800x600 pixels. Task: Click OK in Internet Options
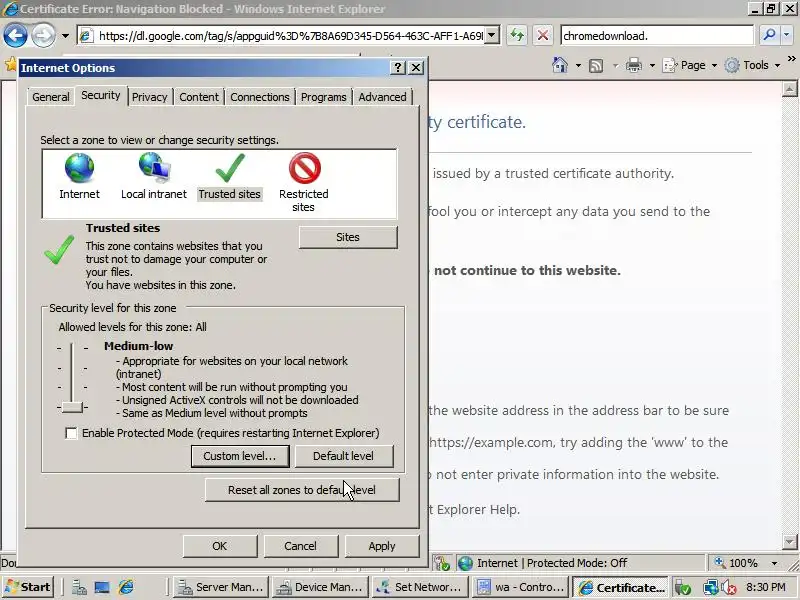[x=220, y=546]
